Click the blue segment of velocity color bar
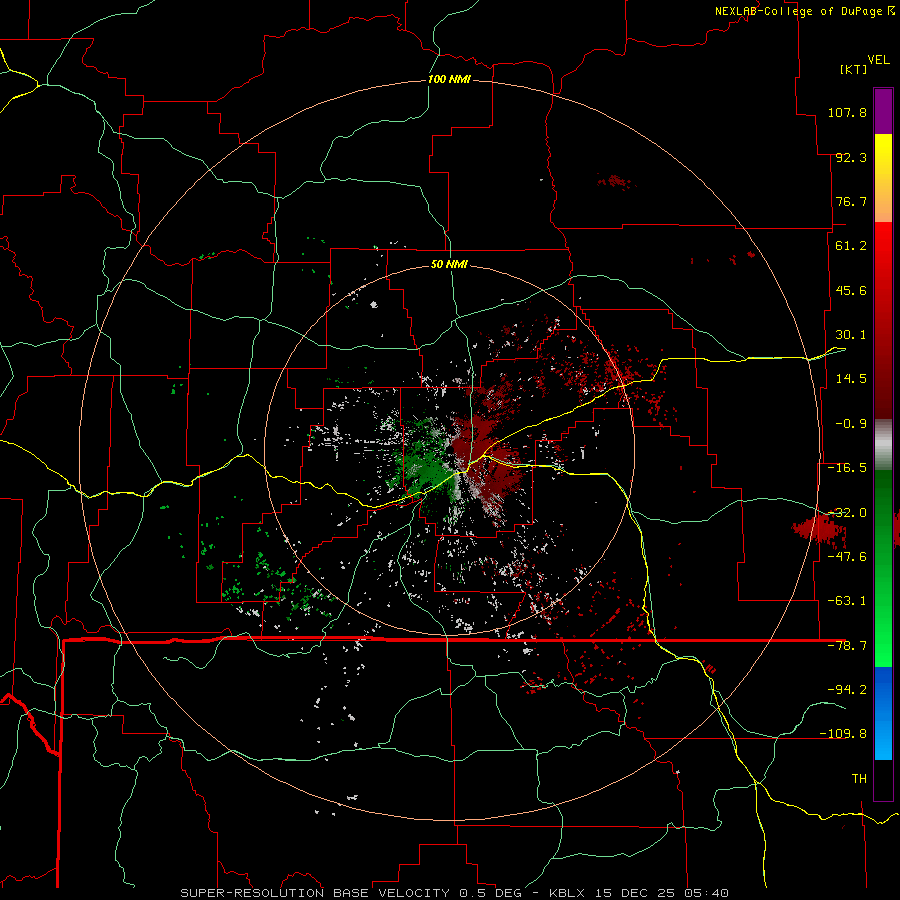Viewport: 900px width, 900px height. (x=883, y=713)
